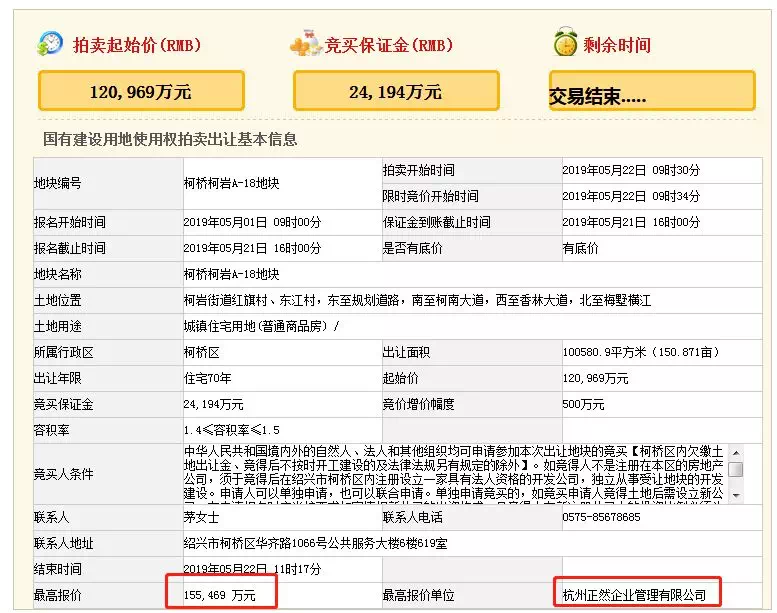Click the 土地用途 label

coord(57,327)
